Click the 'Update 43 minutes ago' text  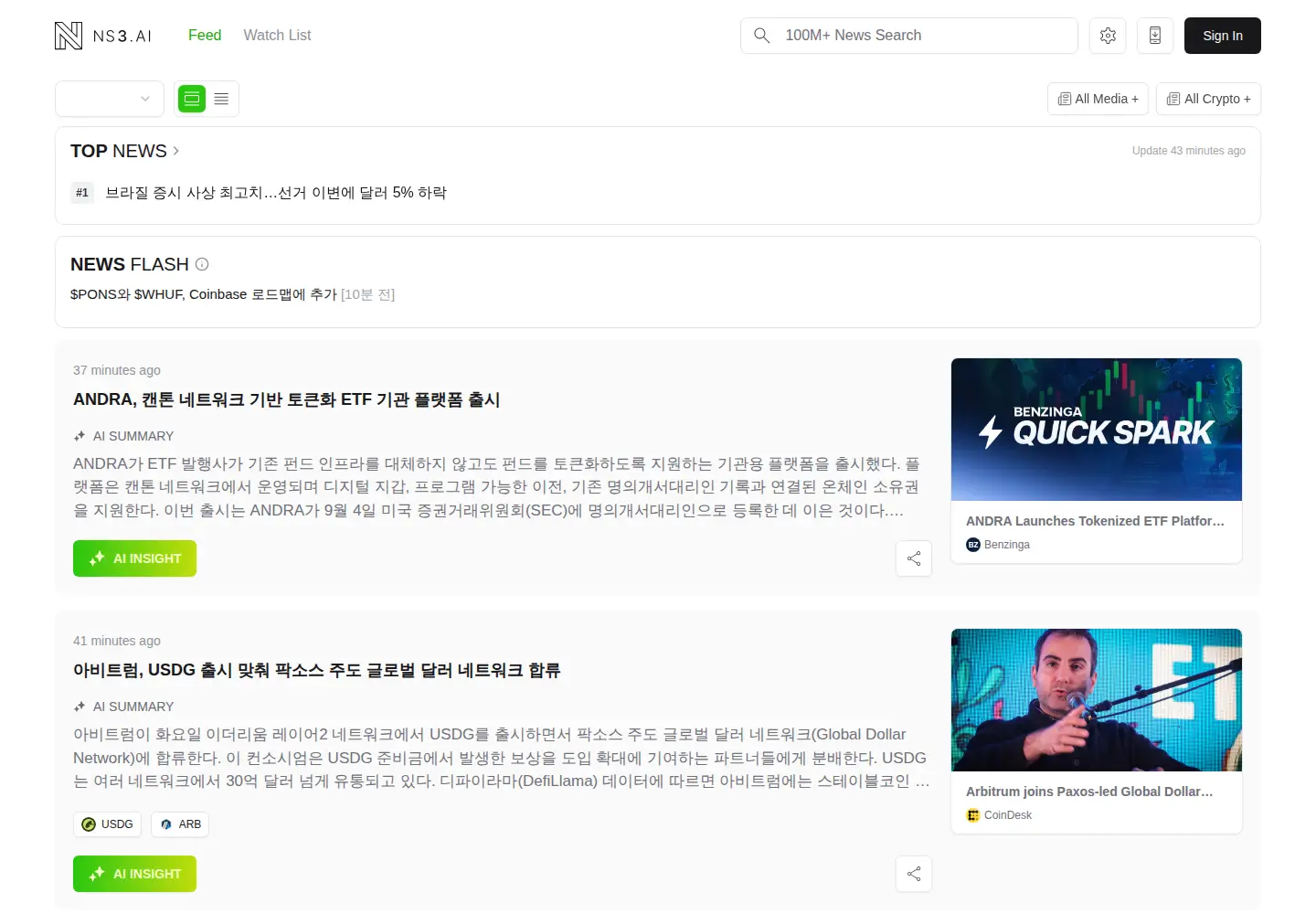point(1189,151)
